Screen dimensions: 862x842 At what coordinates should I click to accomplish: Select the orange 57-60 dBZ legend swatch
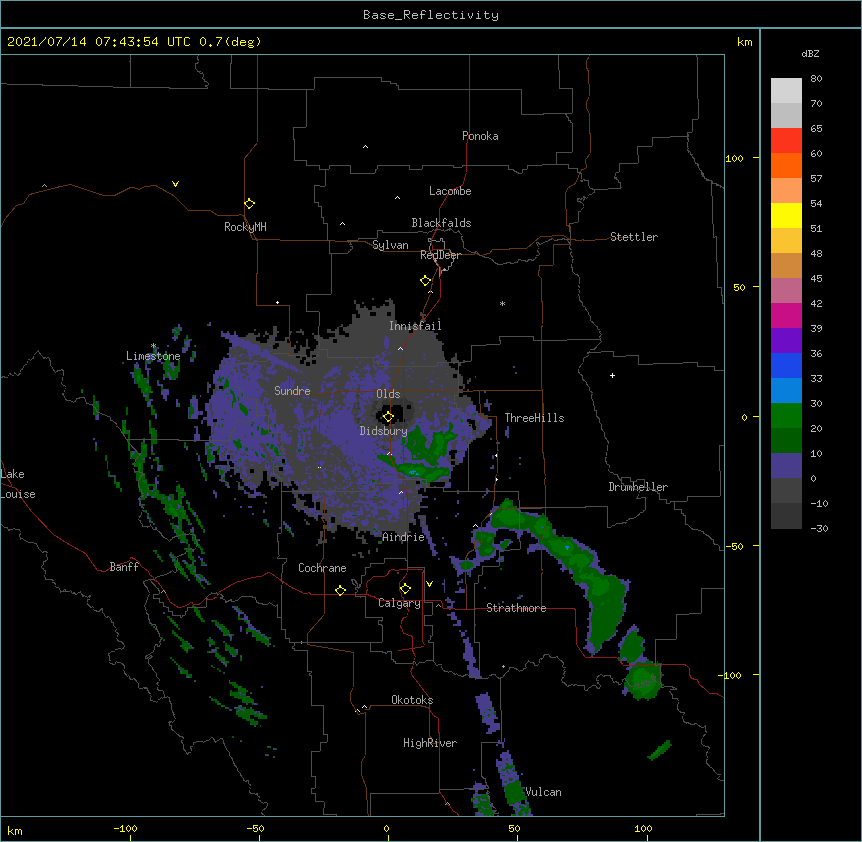coord(786,165)
